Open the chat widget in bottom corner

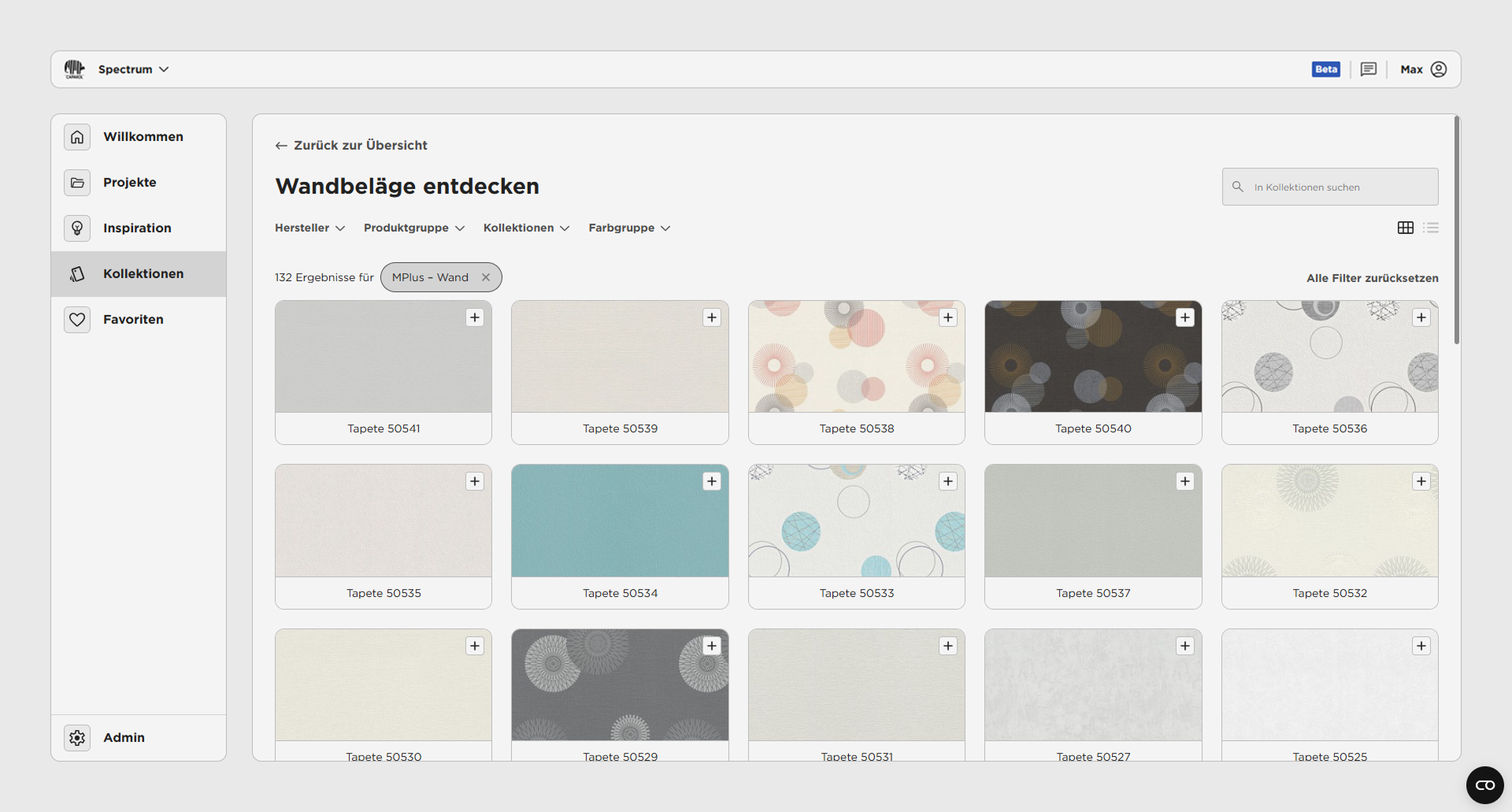(1484, 784)
